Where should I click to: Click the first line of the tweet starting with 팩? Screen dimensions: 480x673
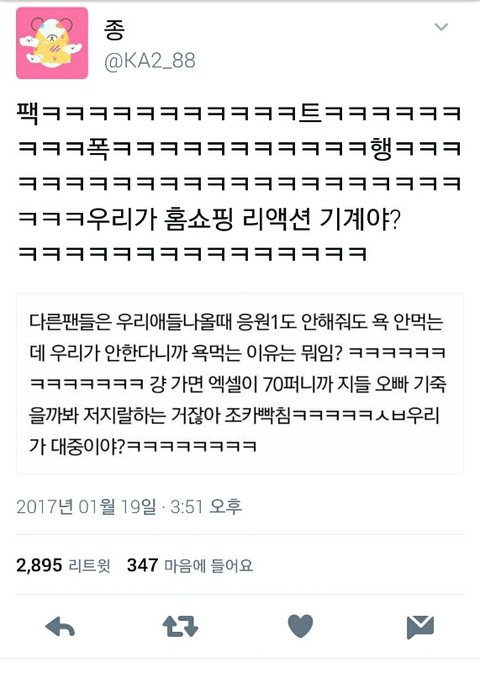click(239, 114)
